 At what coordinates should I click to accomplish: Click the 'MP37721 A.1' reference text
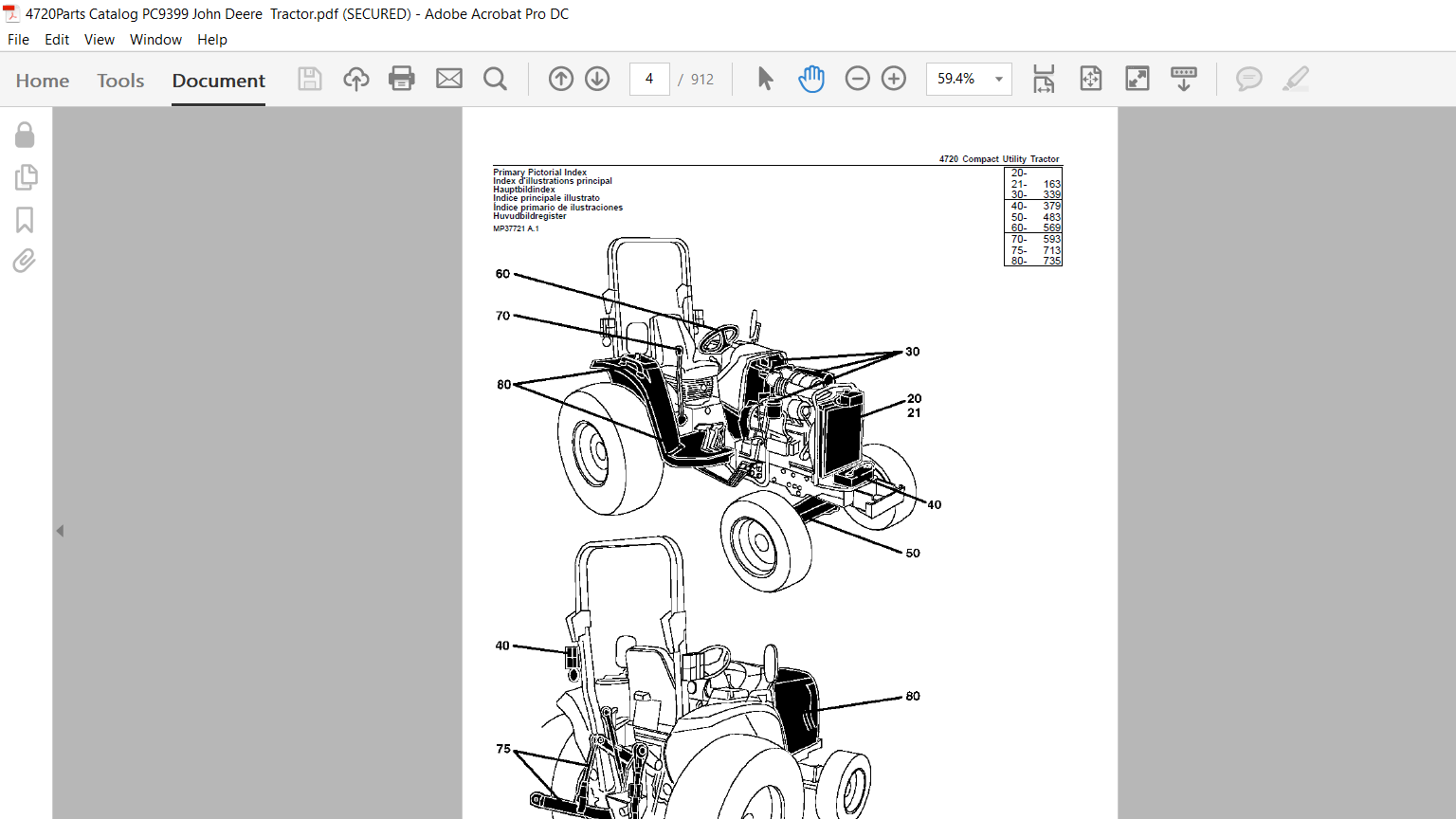[x=516, y=228]
